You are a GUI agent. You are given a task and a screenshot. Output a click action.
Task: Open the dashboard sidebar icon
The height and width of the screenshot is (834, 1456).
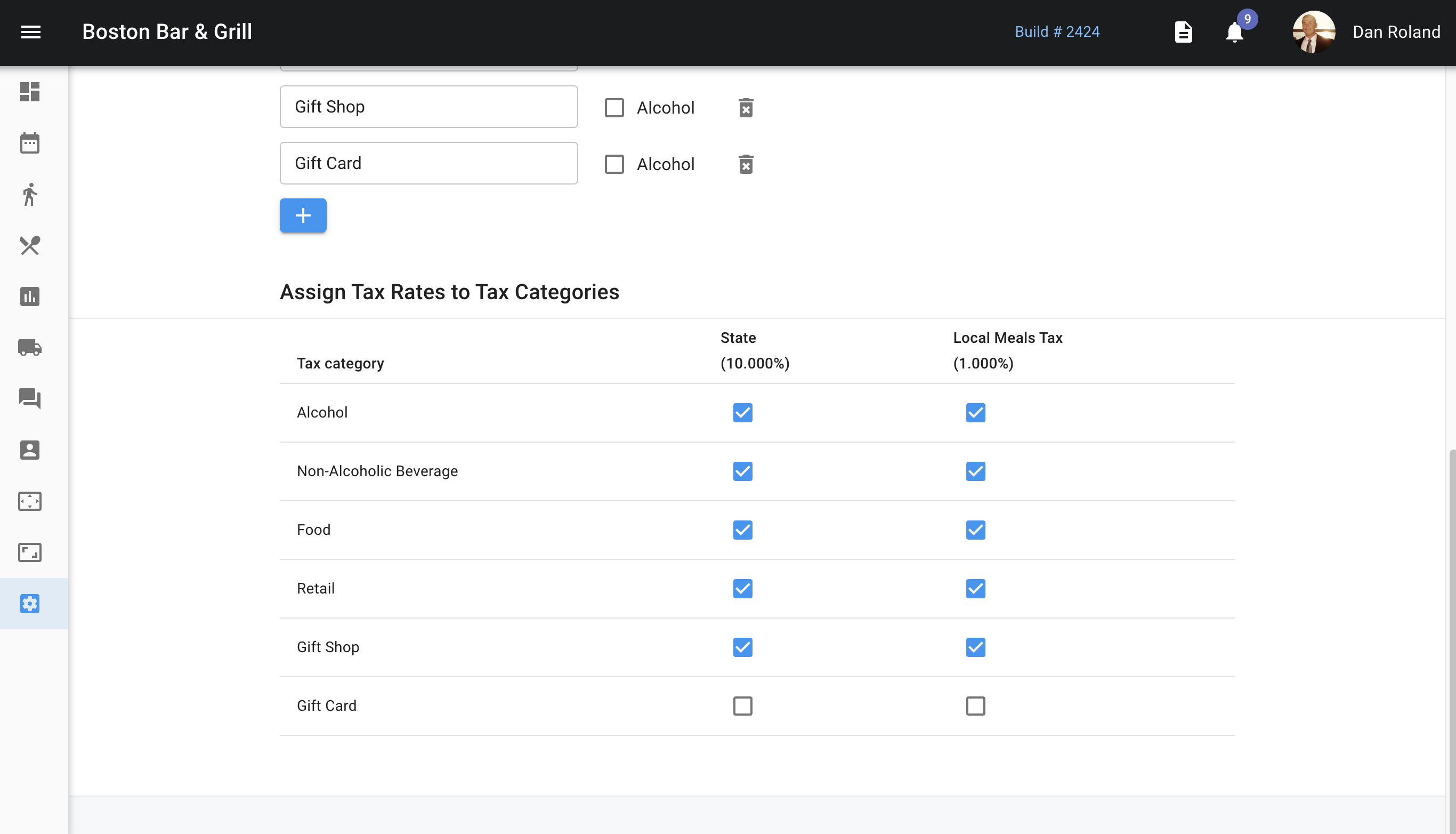coord(30,92)
